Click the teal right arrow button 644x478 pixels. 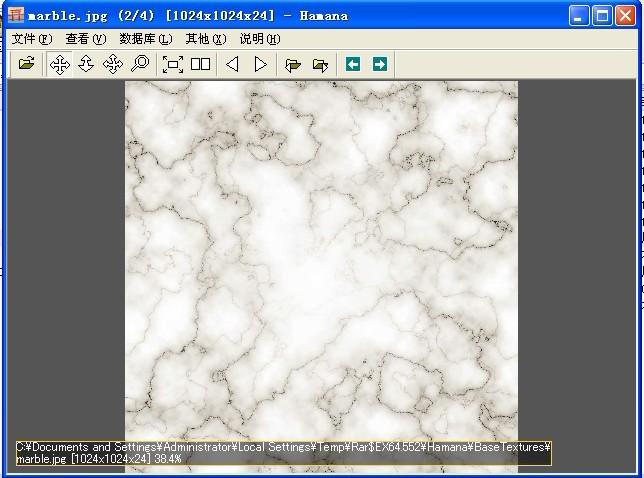click(x=380, y=64)
